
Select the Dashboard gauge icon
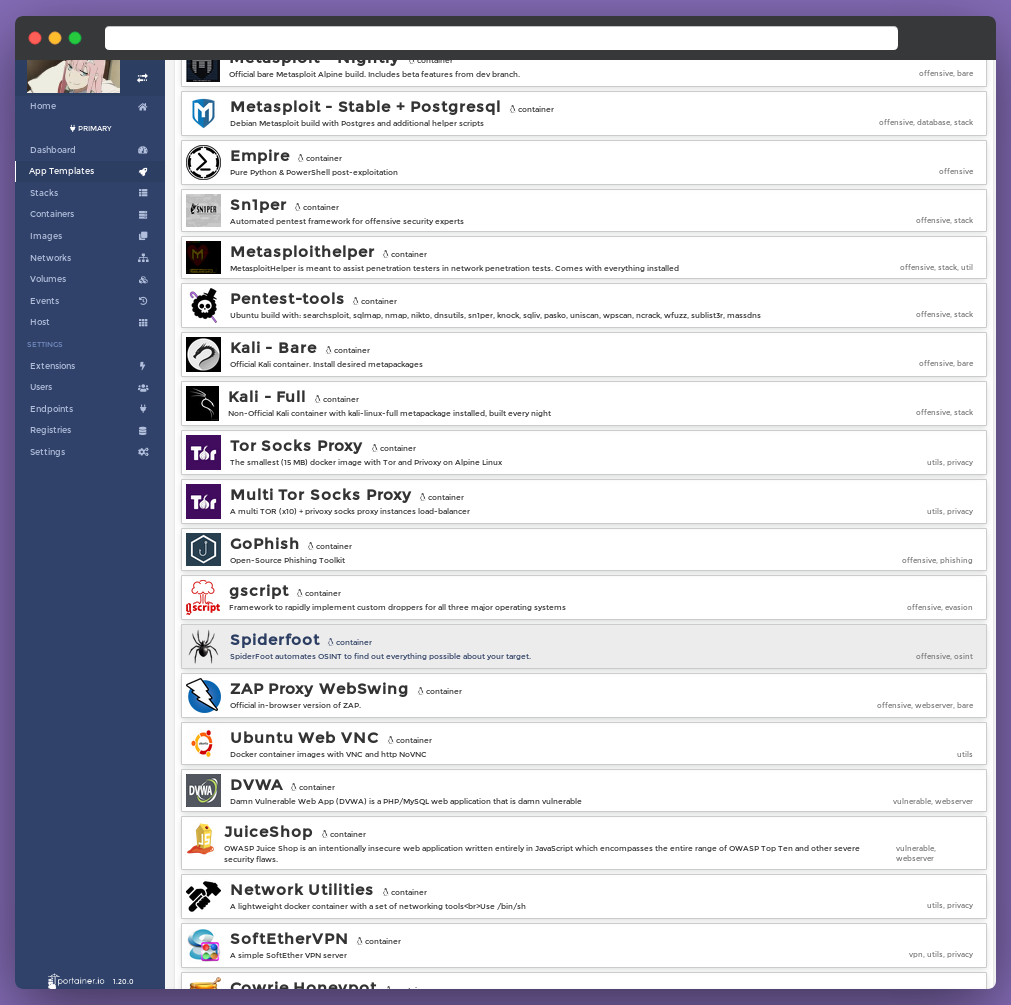pos(143,149)
